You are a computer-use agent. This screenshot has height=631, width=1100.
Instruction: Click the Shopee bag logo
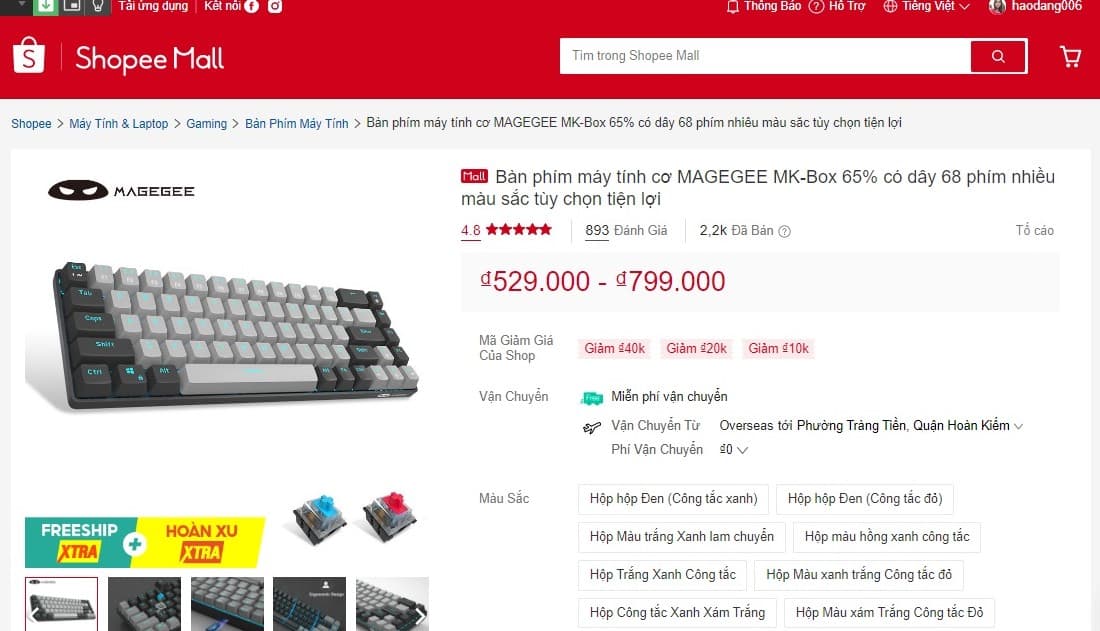[29, 55]
